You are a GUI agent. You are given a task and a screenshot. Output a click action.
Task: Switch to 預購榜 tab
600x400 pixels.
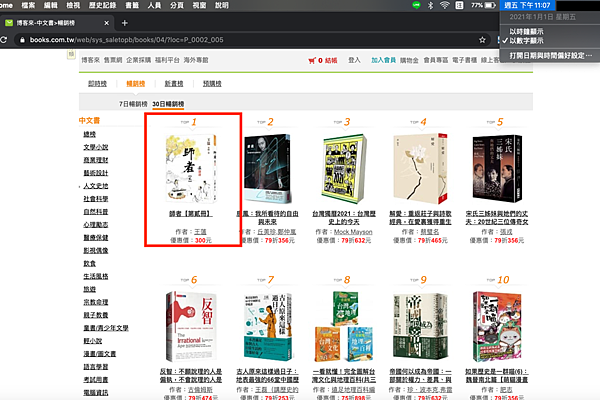[x=212, y=83]
